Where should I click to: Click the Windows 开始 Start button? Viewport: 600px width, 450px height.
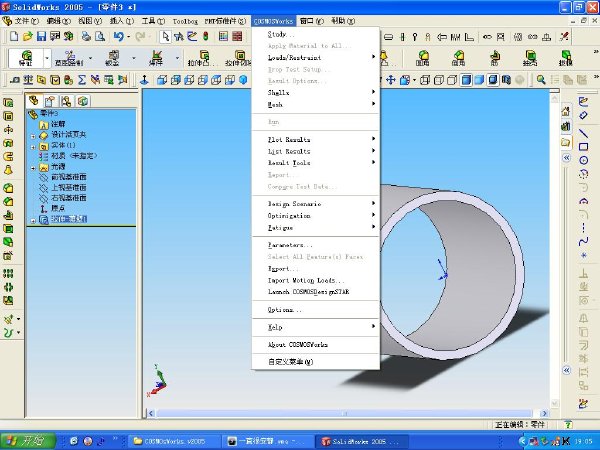[28, 441]
